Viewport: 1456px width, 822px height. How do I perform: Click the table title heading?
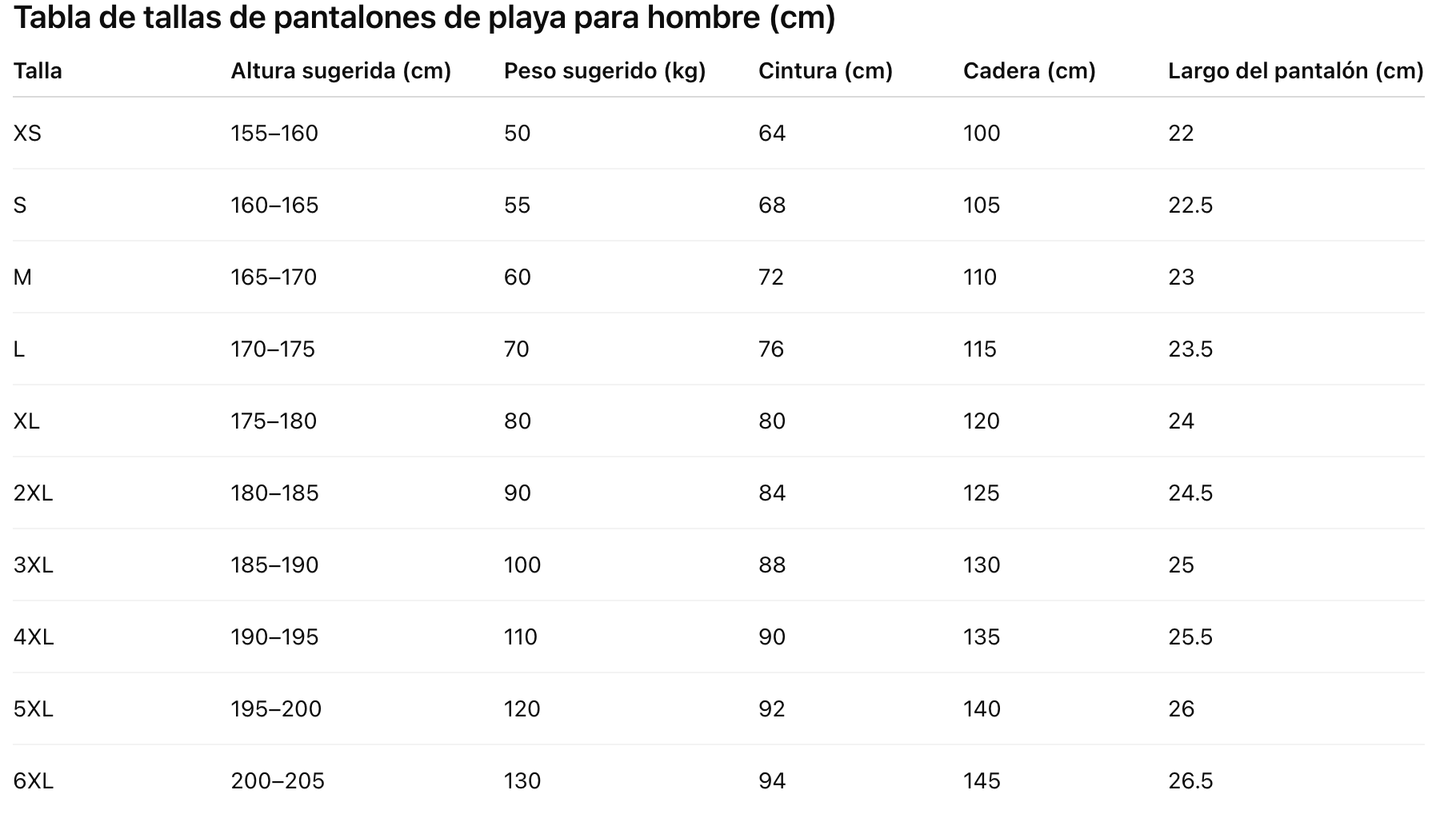(x=424, y=18)
